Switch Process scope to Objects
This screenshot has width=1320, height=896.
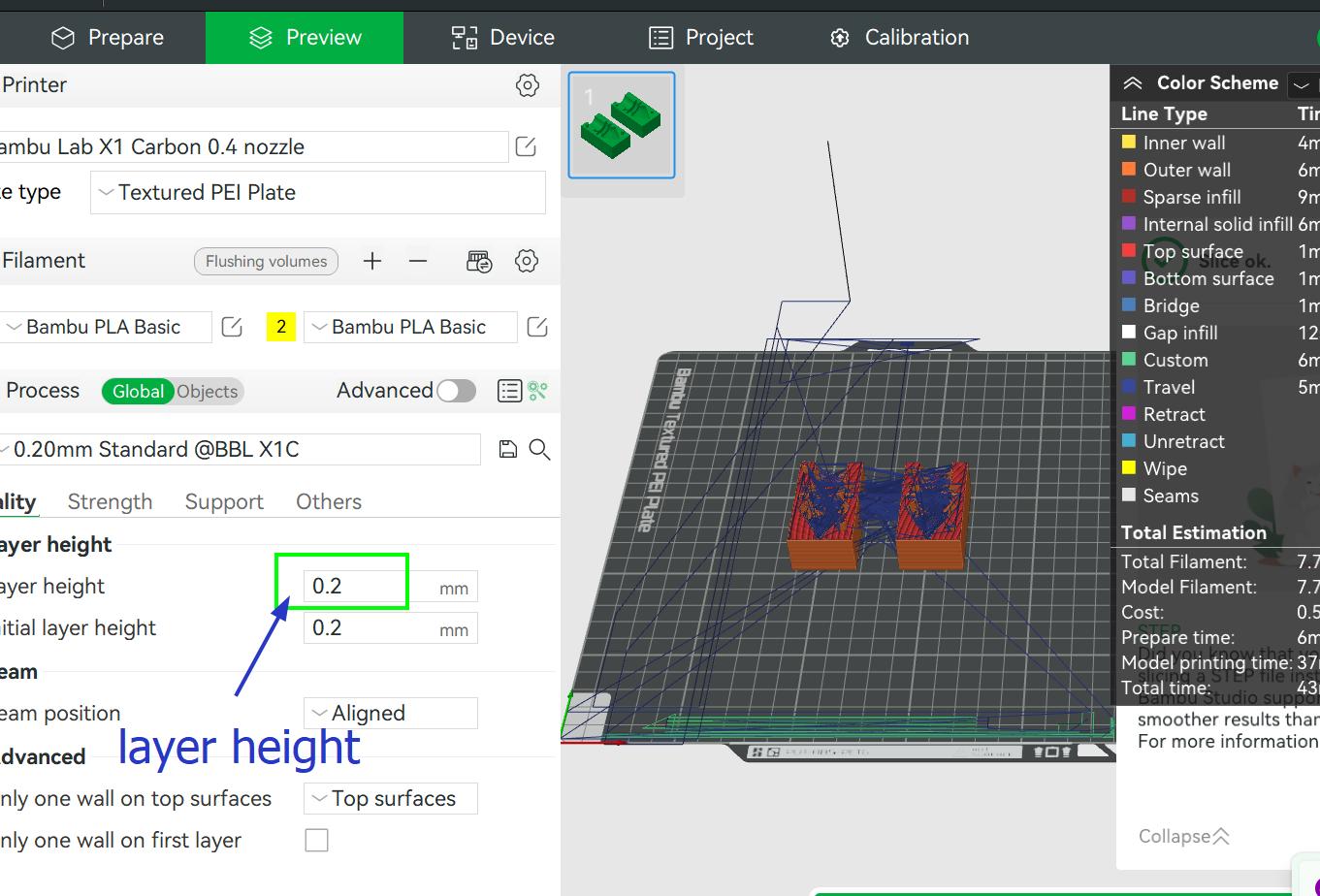(x=207, y=391)
